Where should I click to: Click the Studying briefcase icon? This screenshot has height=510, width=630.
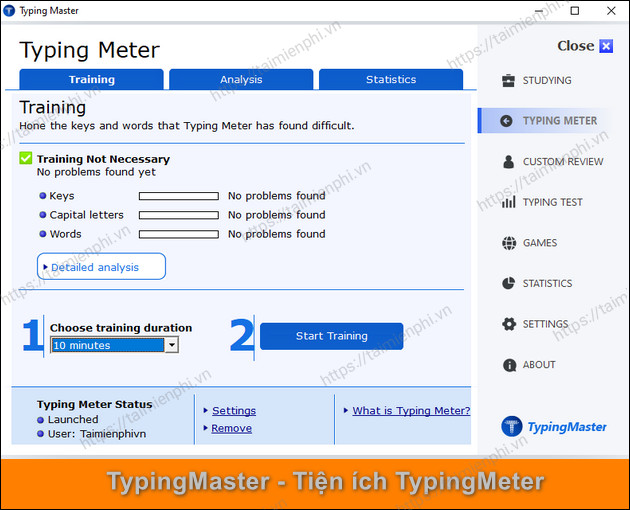click(x=508, y=80)
